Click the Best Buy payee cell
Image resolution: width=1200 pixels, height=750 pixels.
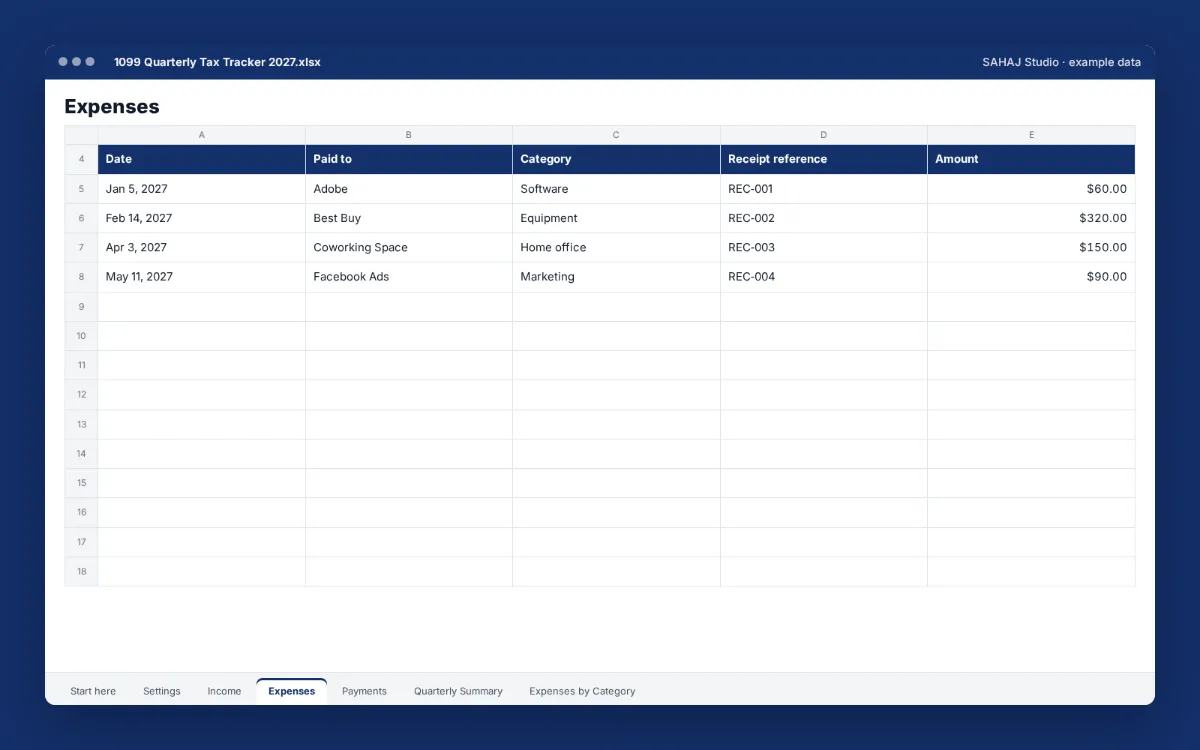(x=409, y=218)
